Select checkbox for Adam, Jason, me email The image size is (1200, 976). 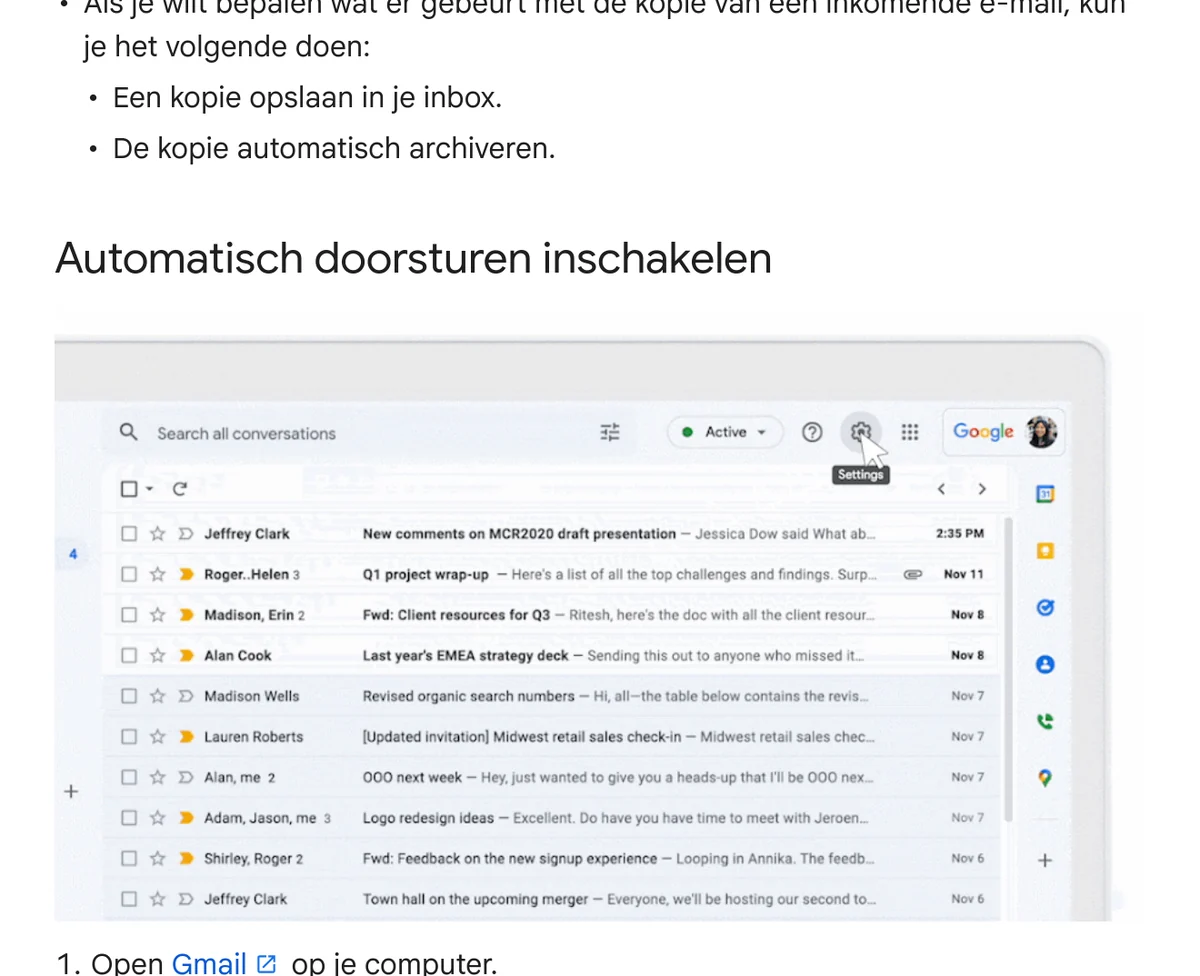click(129, 818)
